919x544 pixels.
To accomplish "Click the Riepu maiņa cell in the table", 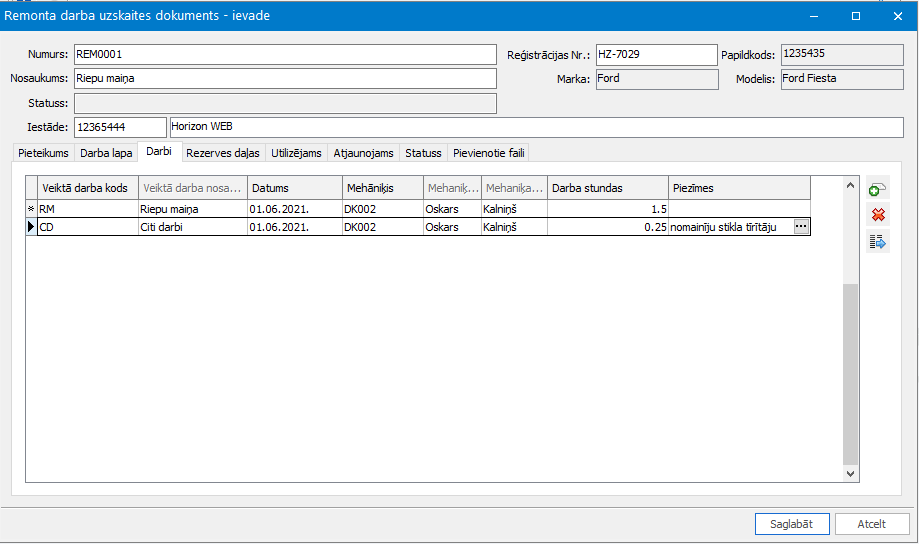I will tap(193, 209).
